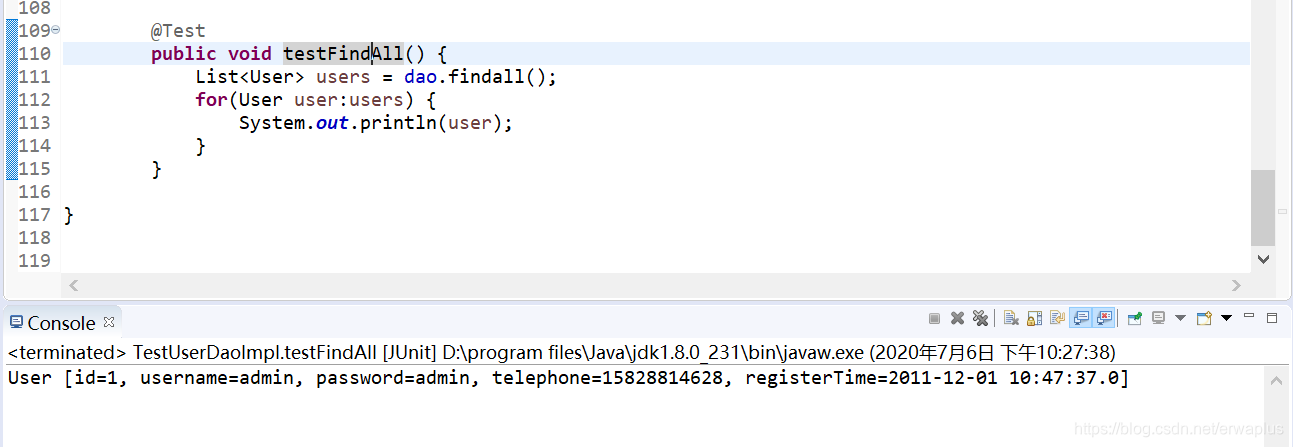Close the Console tab
Viewport: 1293px width, 447px height.
(x=110, y=322)
